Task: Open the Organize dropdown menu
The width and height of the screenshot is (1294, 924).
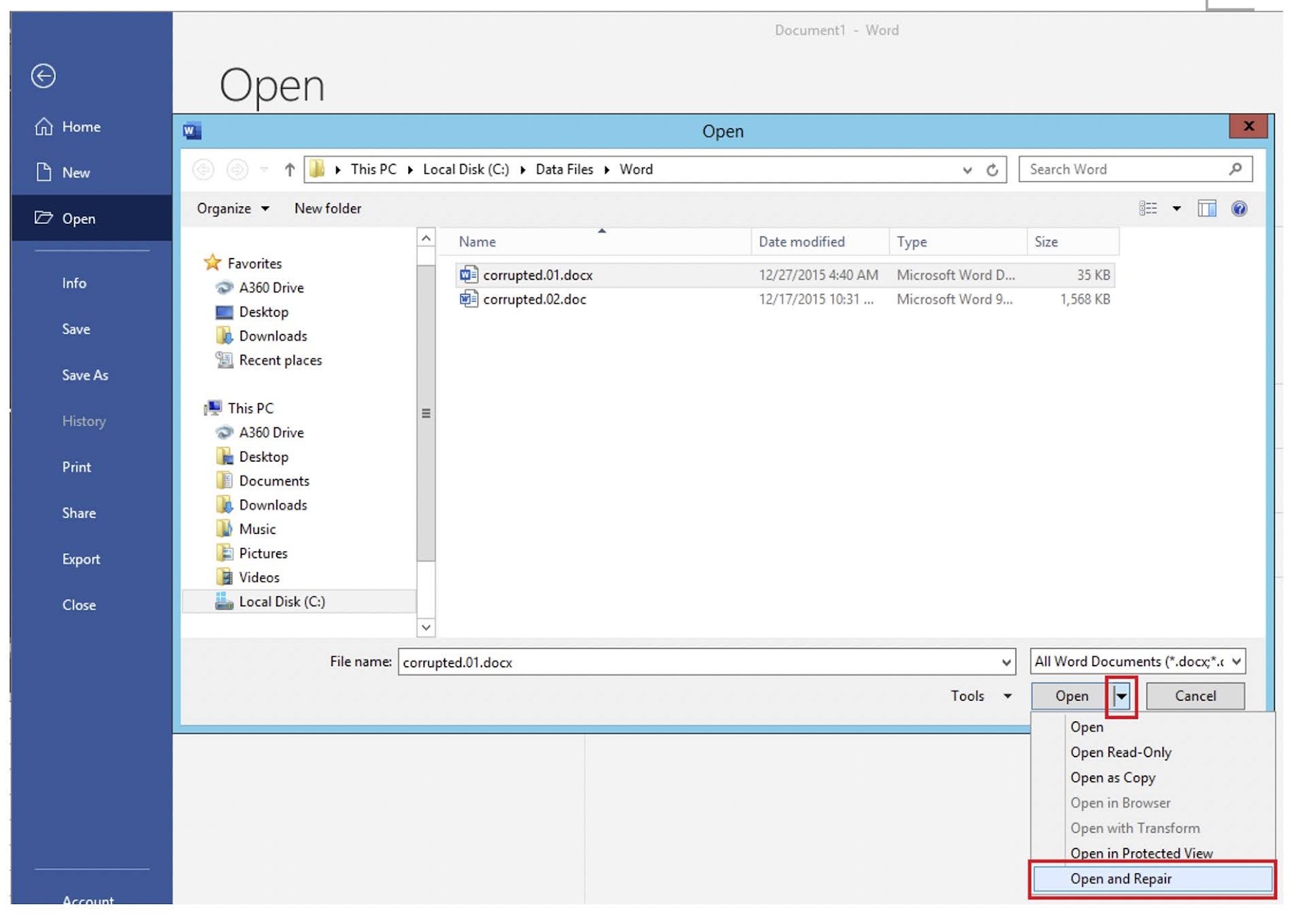Action: (232, 208)
